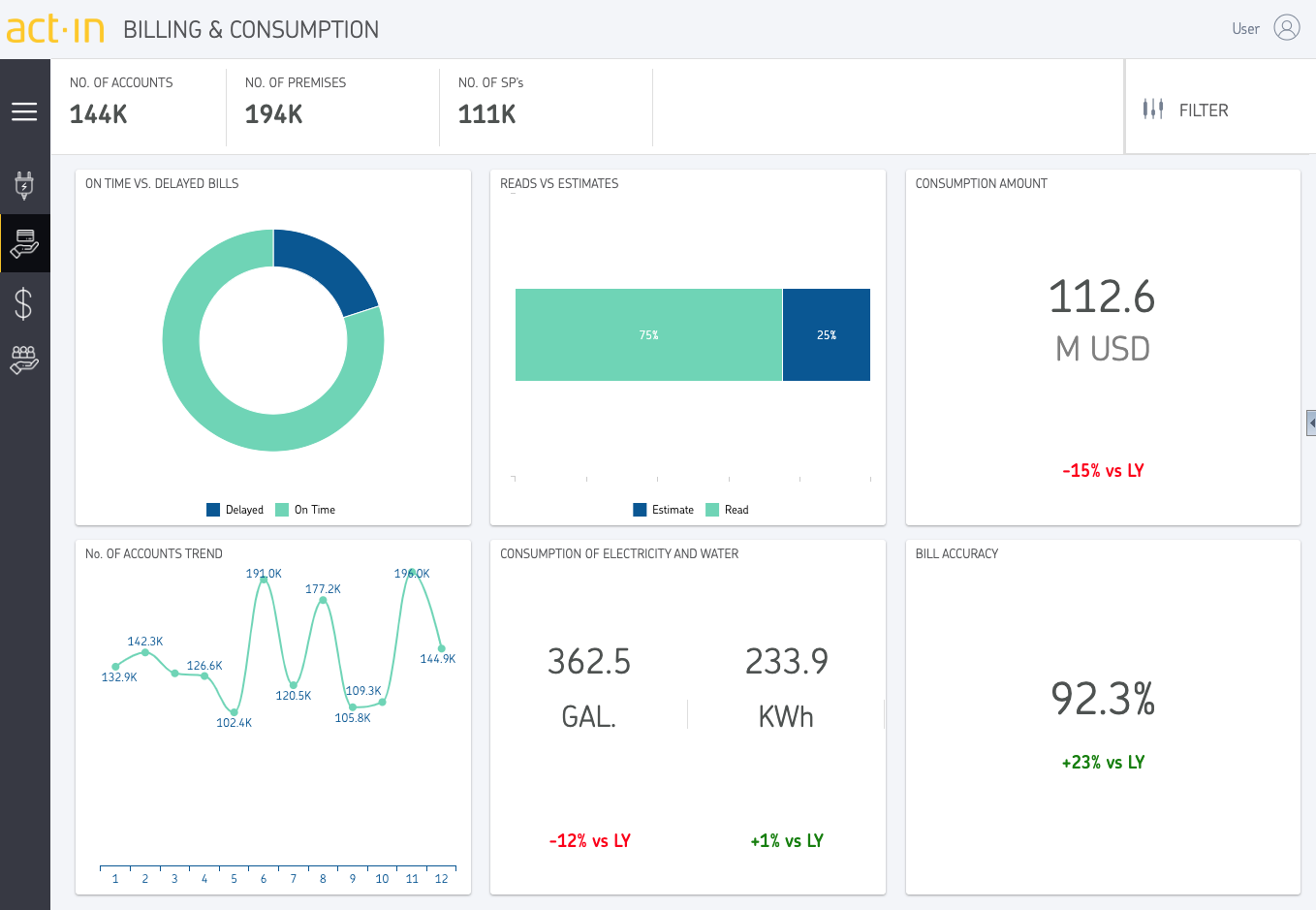Viewport: 1316px width, 910px height.
Task: Click the BILLING & CONSUMPTION page heading
Action: pyautogui.click(x=251, y=29)
